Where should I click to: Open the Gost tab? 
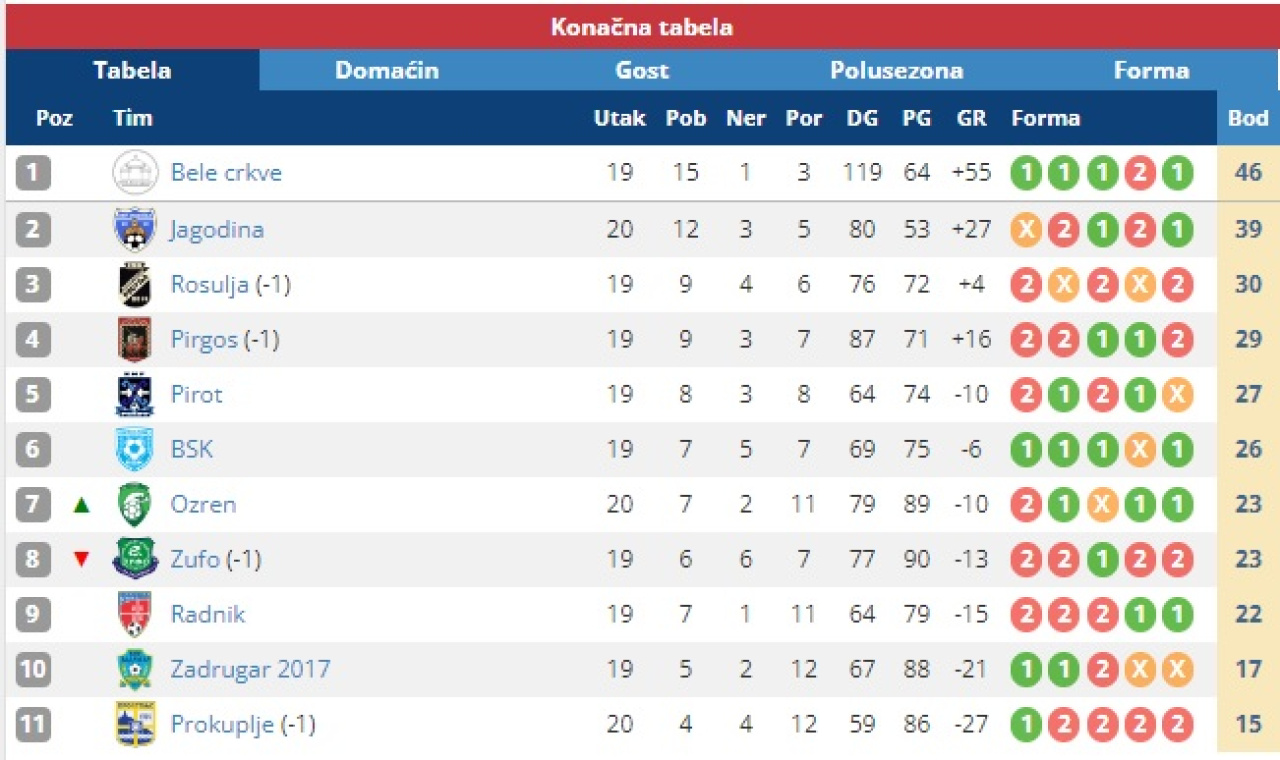(642, 71)
